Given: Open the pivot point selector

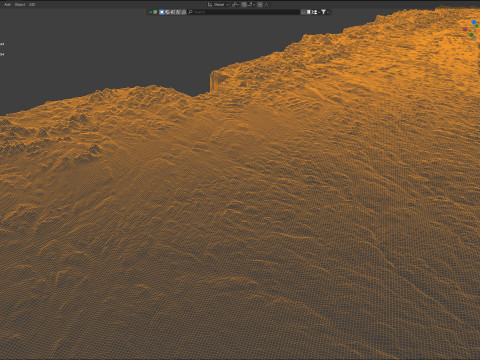Looking at the screenshot, I should [x=235, y=5].
